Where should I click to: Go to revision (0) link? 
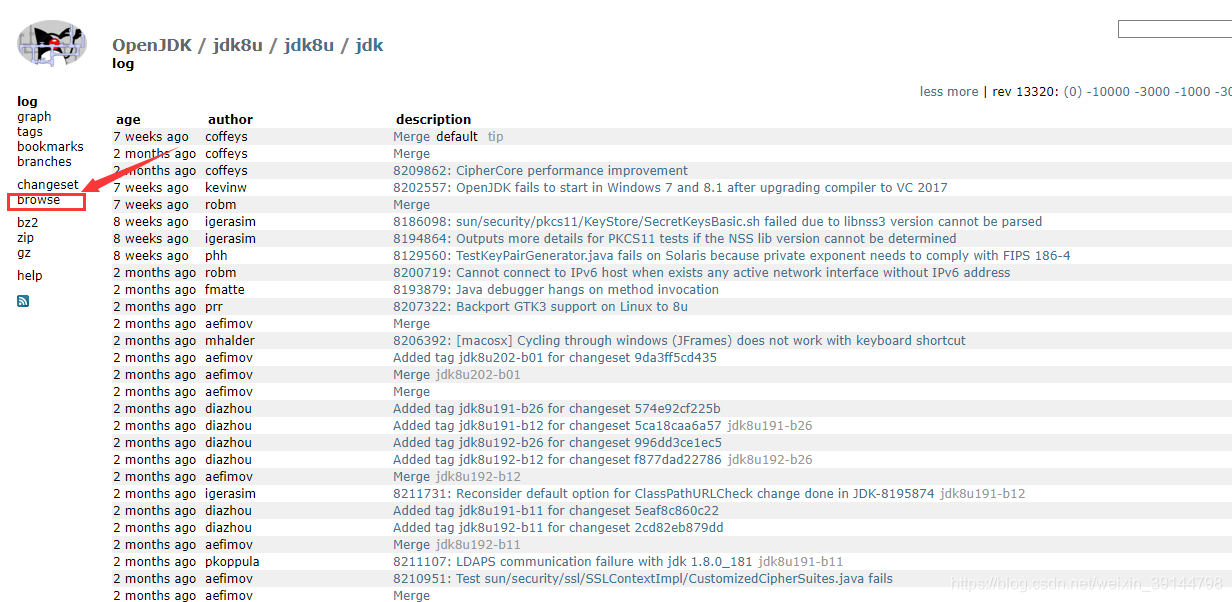tap(1072, 92)
